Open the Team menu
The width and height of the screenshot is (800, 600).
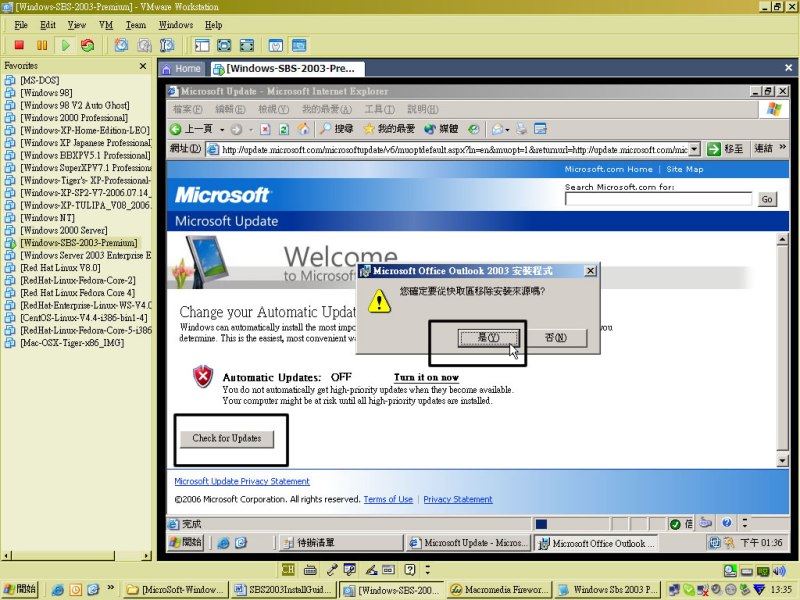click(x=136, y=25)
